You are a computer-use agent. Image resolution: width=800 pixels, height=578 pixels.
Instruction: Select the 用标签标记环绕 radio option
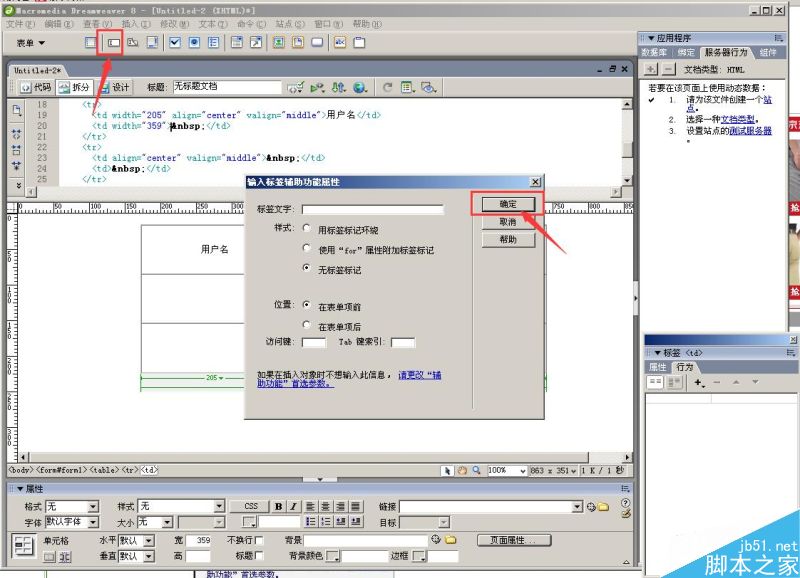[x=306, y=228]
